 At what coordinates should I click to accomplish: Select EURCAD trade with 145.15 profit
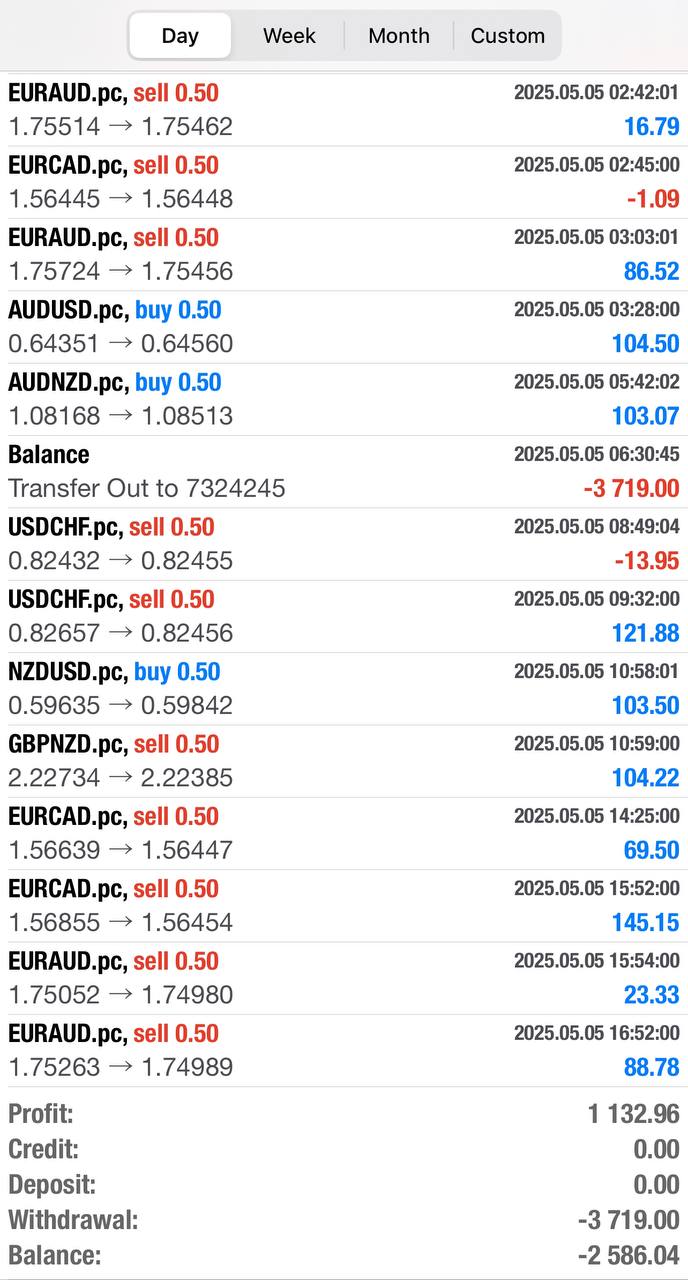344,905
